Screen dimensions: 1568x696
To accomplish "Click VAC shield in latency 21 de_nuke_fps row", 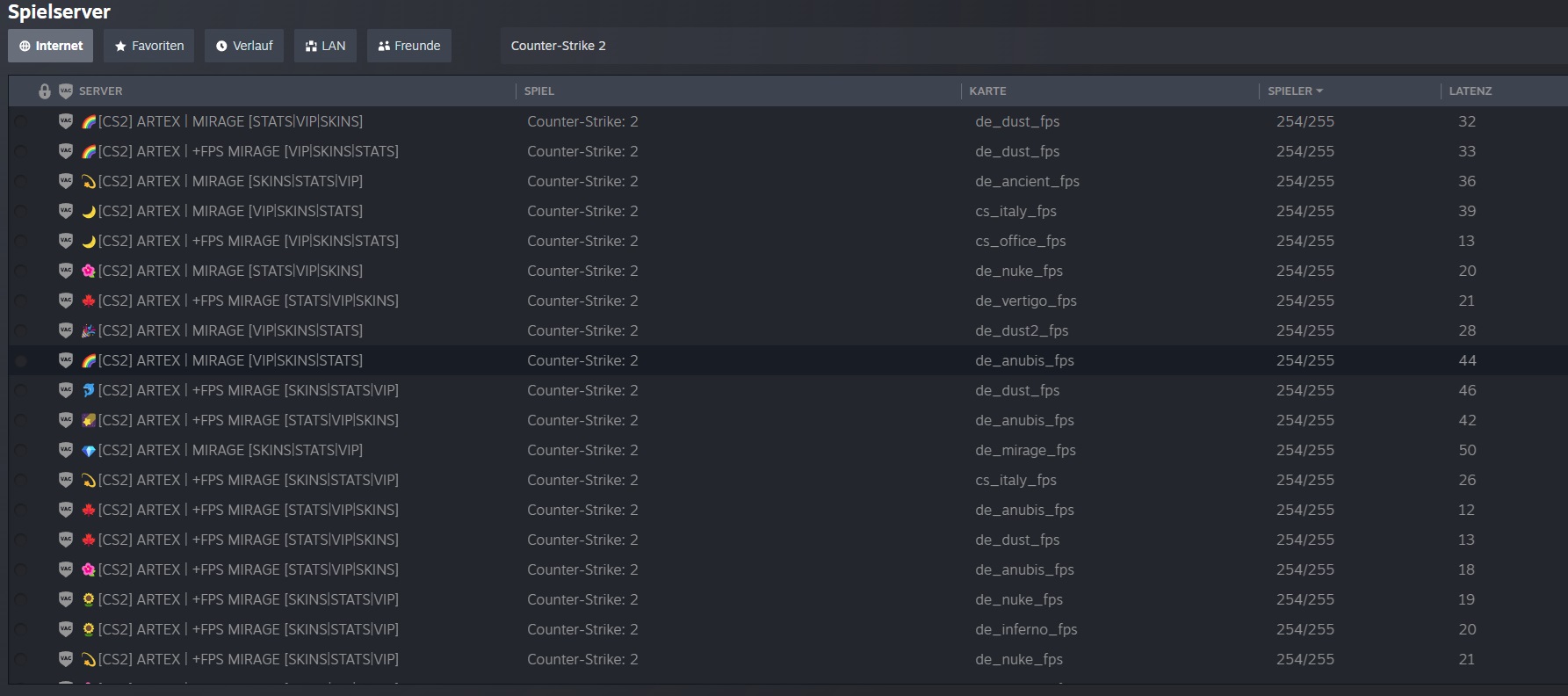I will [66, 659].
